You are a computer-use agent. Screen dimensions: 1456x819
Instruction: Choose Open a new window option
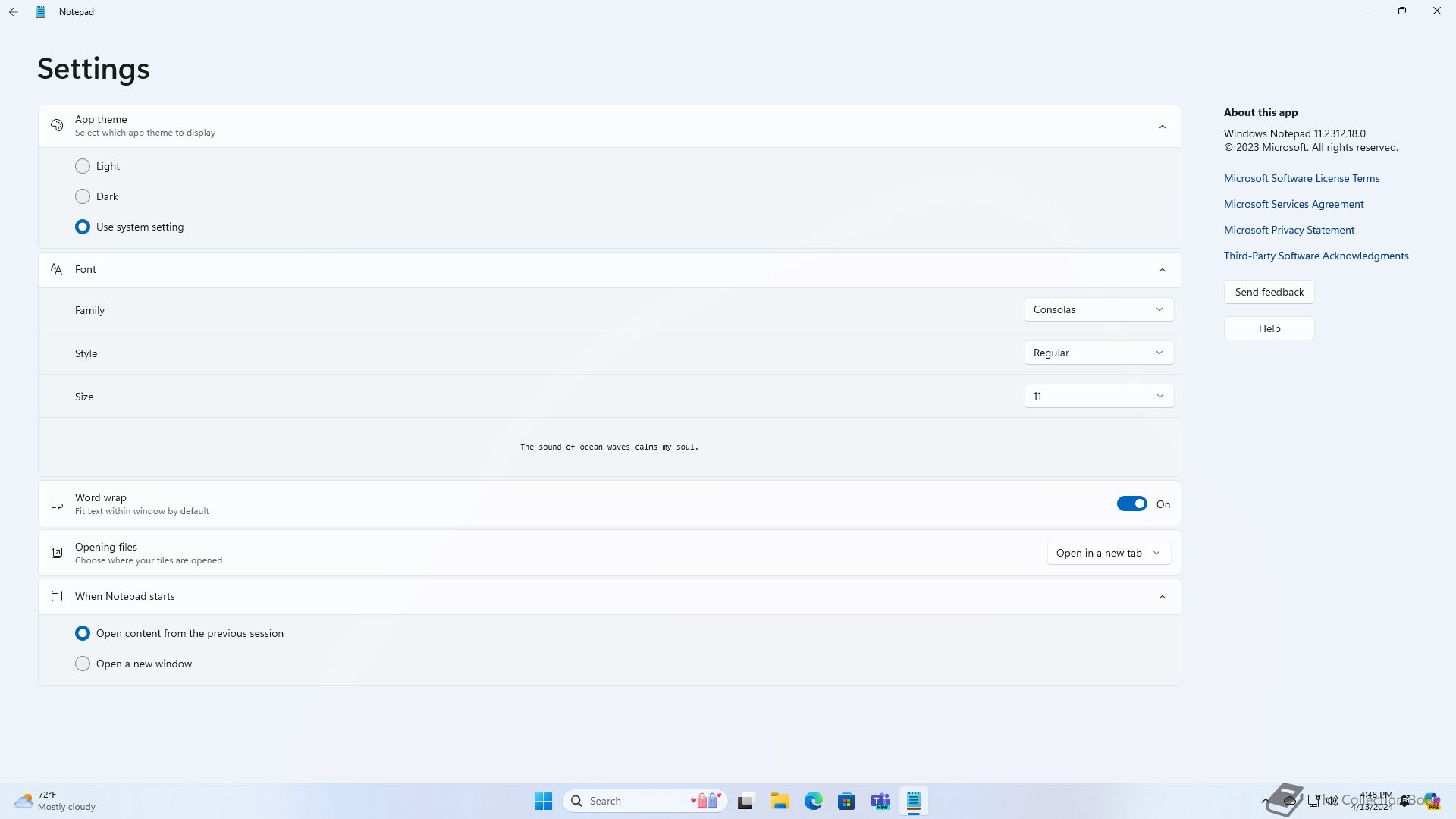(x=83, y=664)
